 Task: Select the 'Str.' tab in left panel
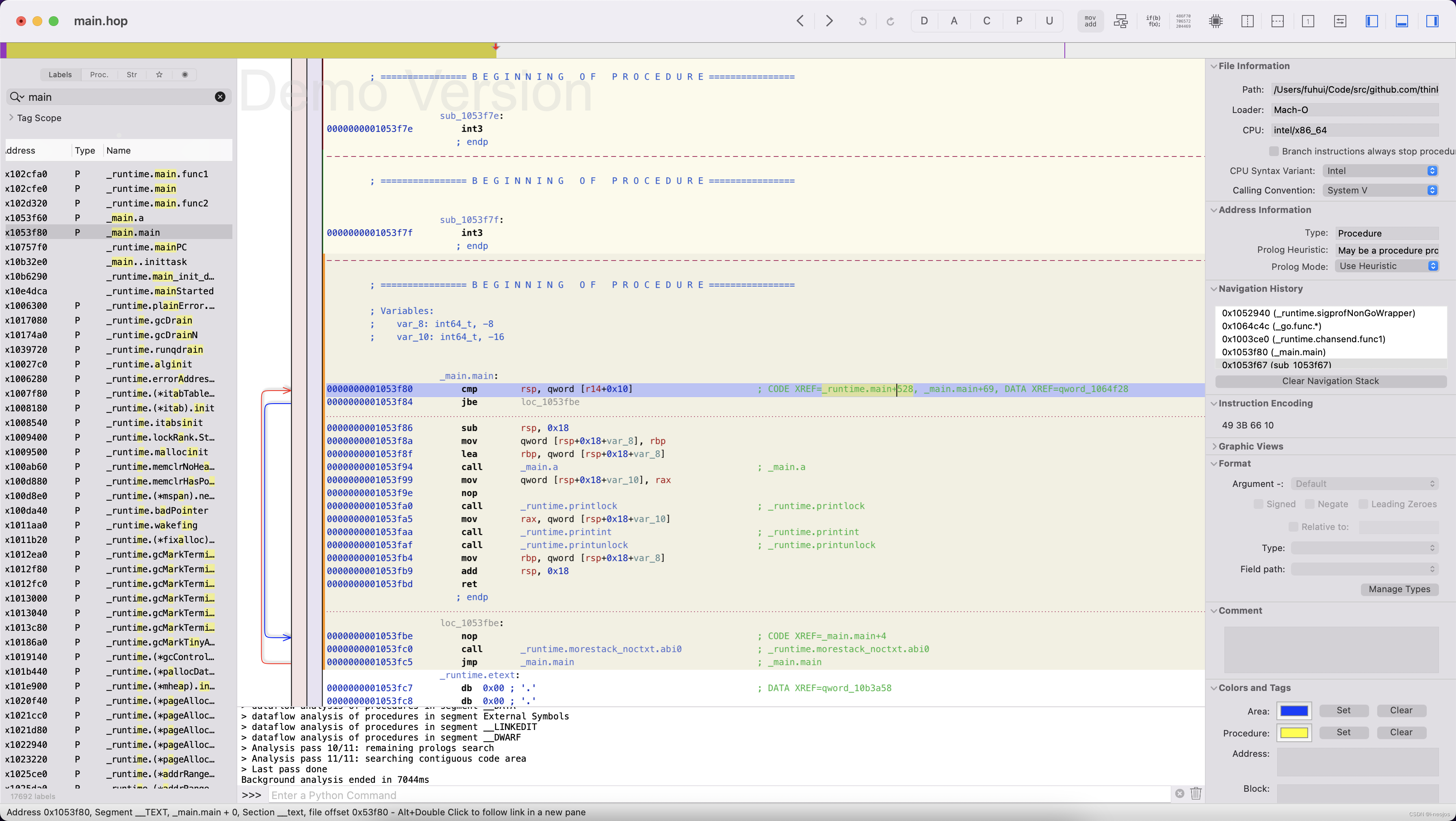[x=131, y=73]
